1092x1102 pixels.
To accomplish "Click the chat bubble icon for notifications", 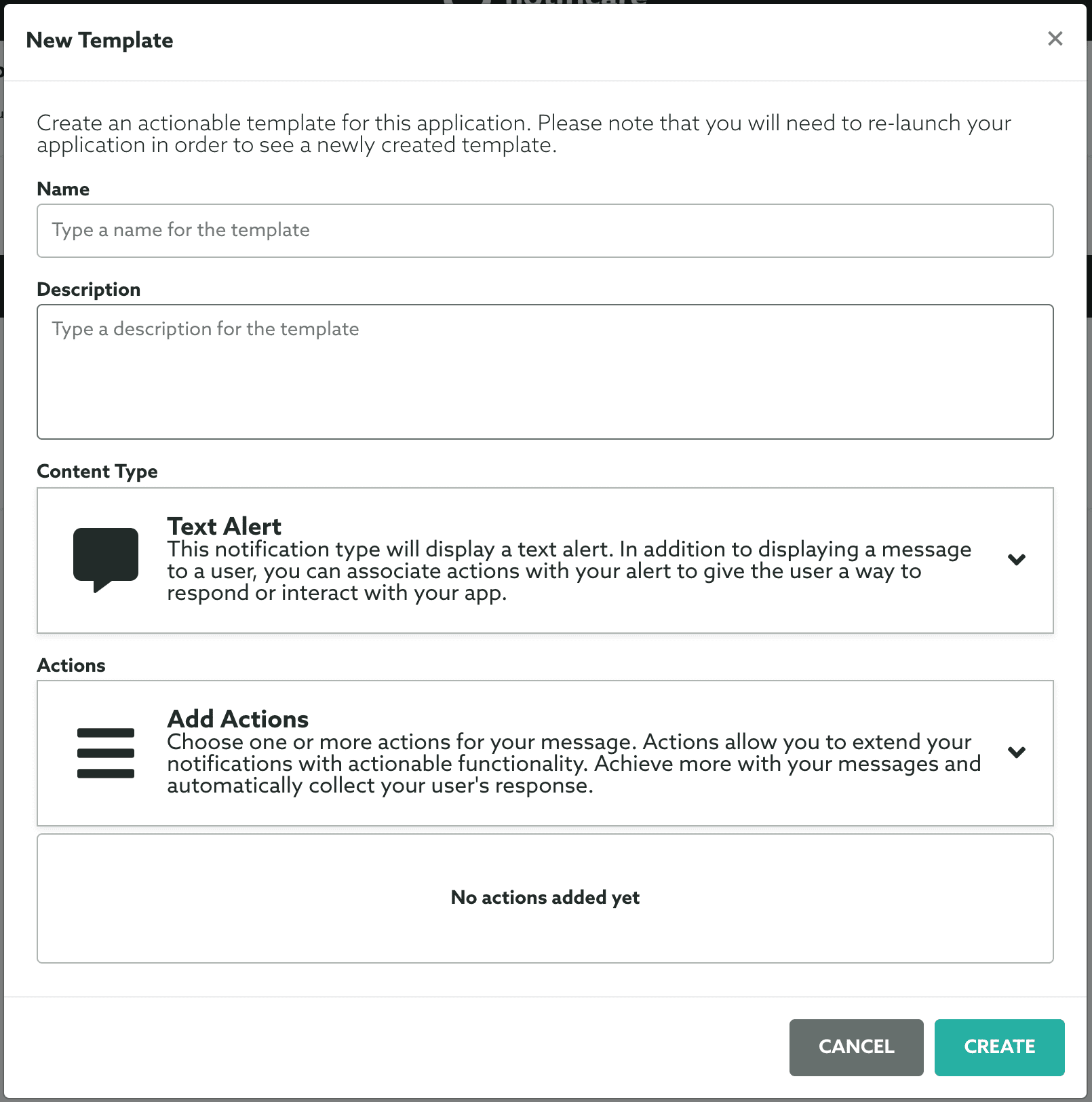I will [x=105, y=558].
